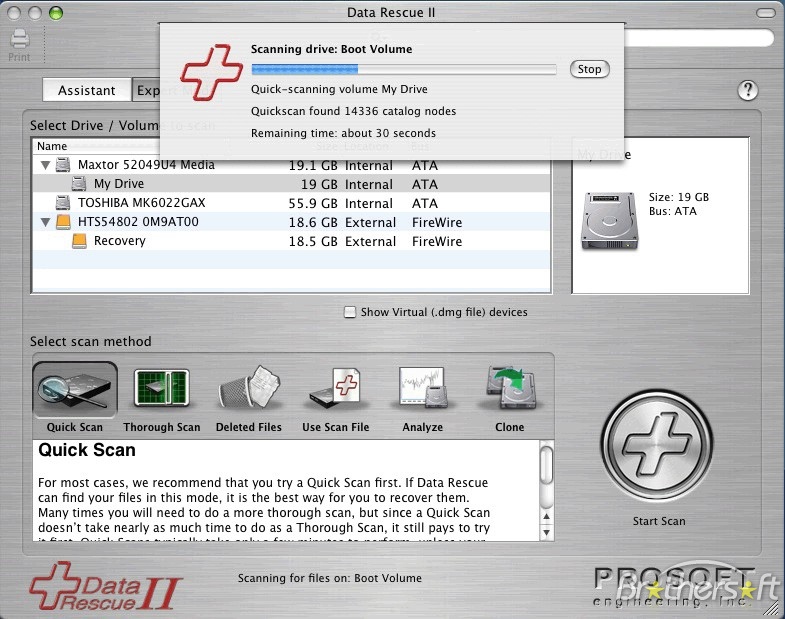The height and width of the screenshot is (619, 785).
Task: Click the 18.6 GB size value
Action: pos(313,222)
